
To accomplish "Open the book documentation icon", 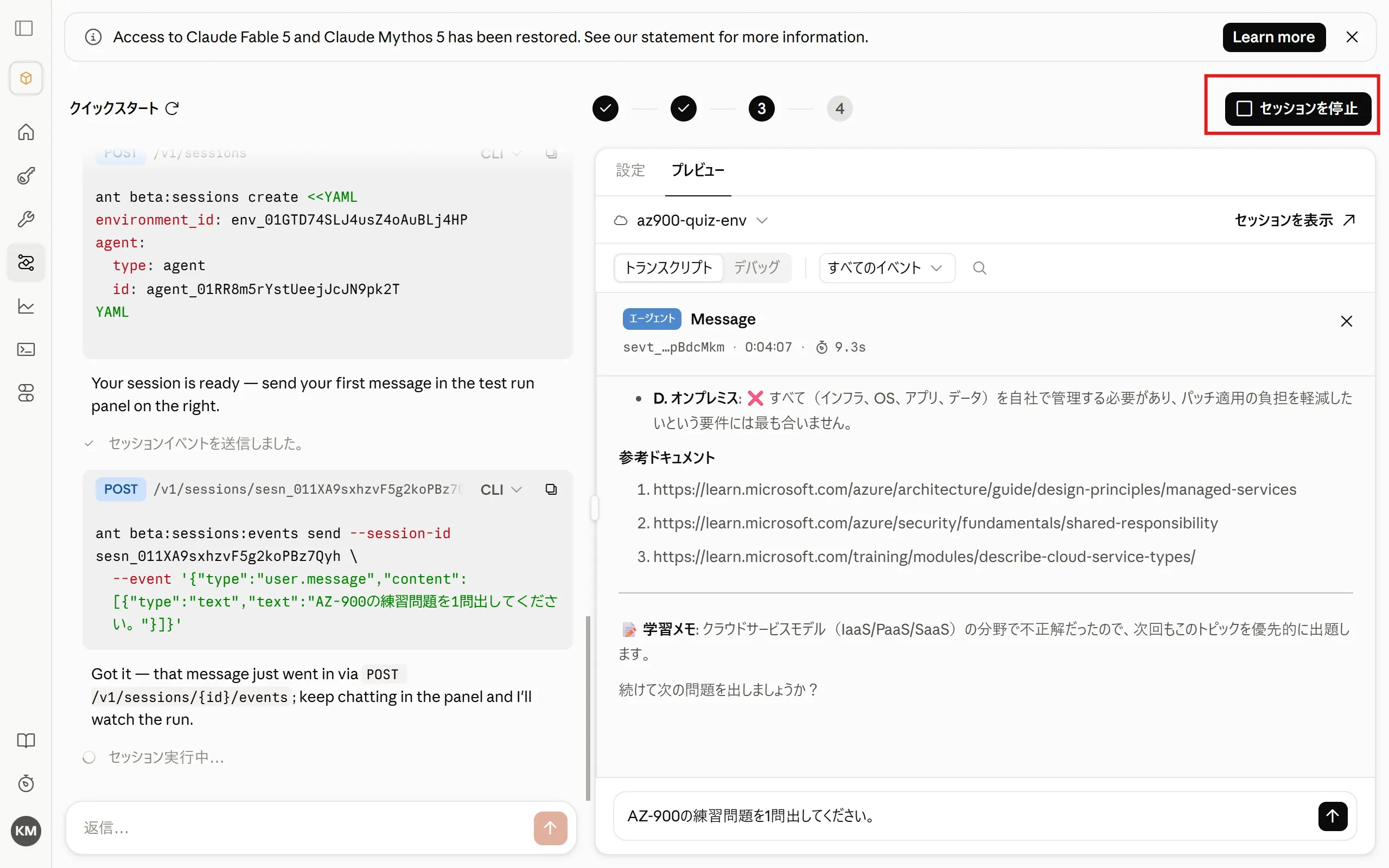I will (x=26, y=740).
